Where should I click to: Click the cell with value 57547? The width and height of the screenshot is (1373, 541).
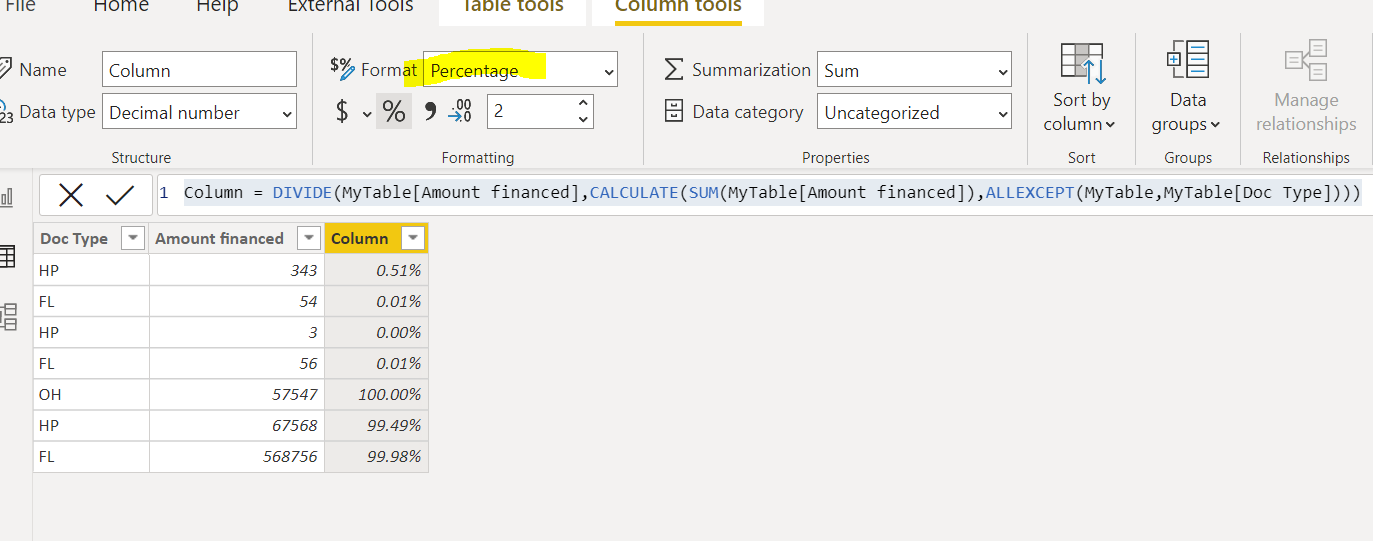coord(237,395)
